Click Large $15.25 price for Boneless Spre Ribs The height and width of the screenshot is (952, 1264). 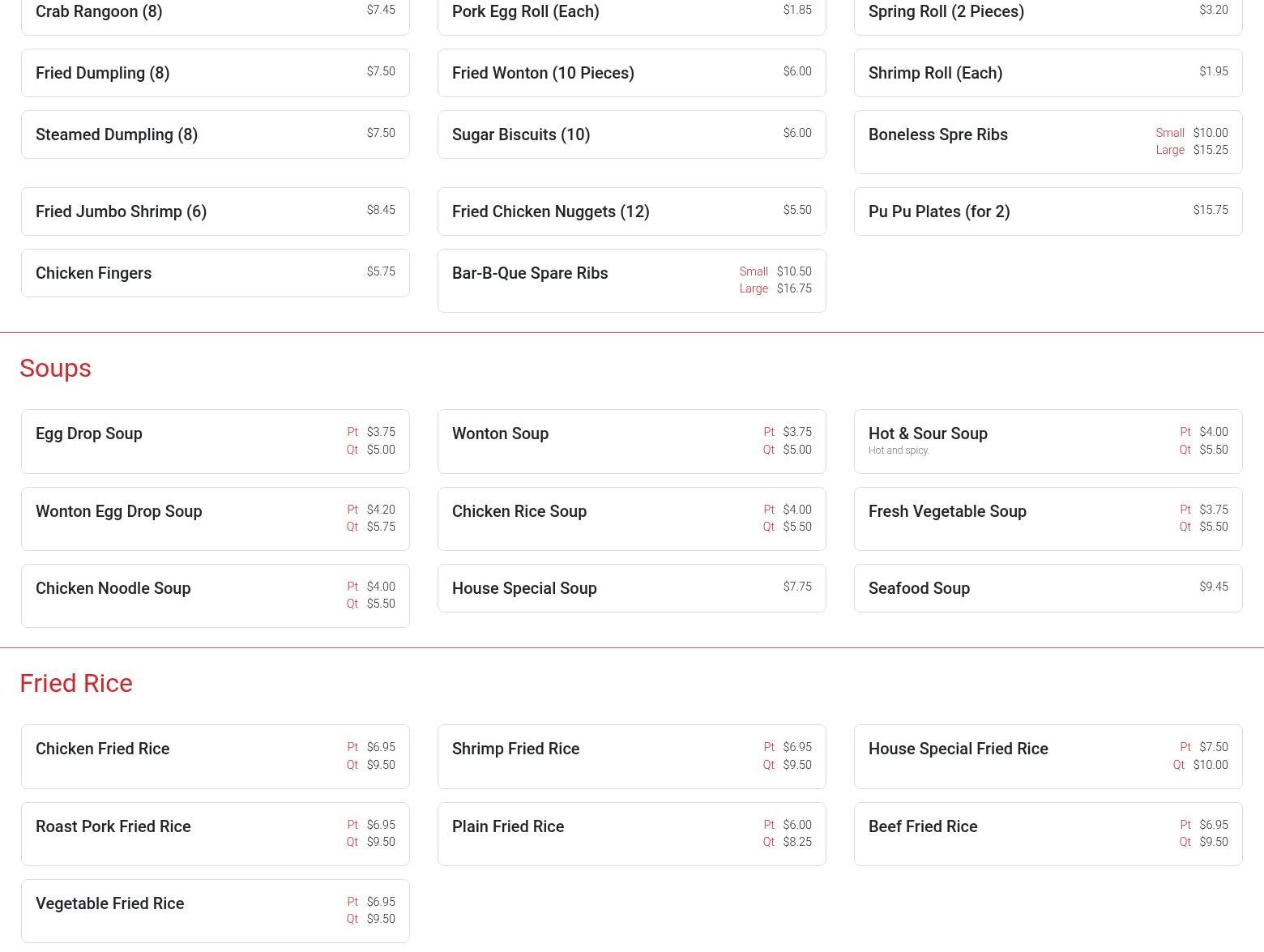pyautogui.click(x=1192, y=150)
